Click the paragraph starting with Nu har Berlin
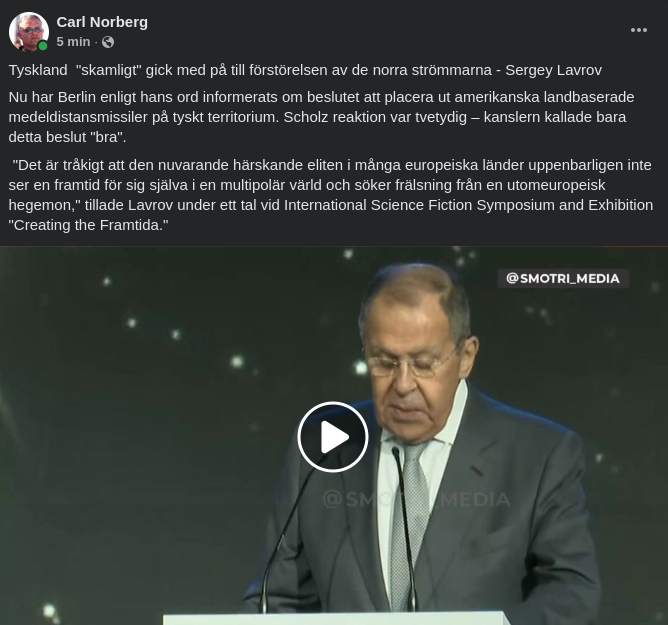Image resolution: width=668 pixels, height=625 pixels. tap(321, 117)
